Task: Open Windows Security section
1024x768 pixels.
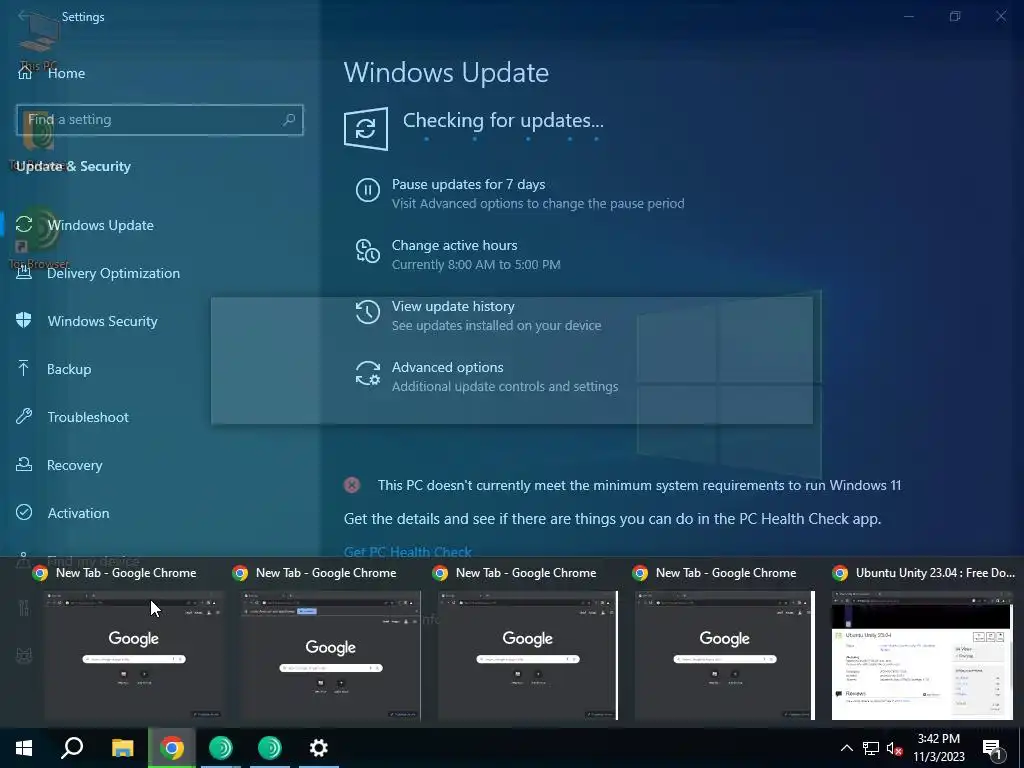Action: point(102,321)
